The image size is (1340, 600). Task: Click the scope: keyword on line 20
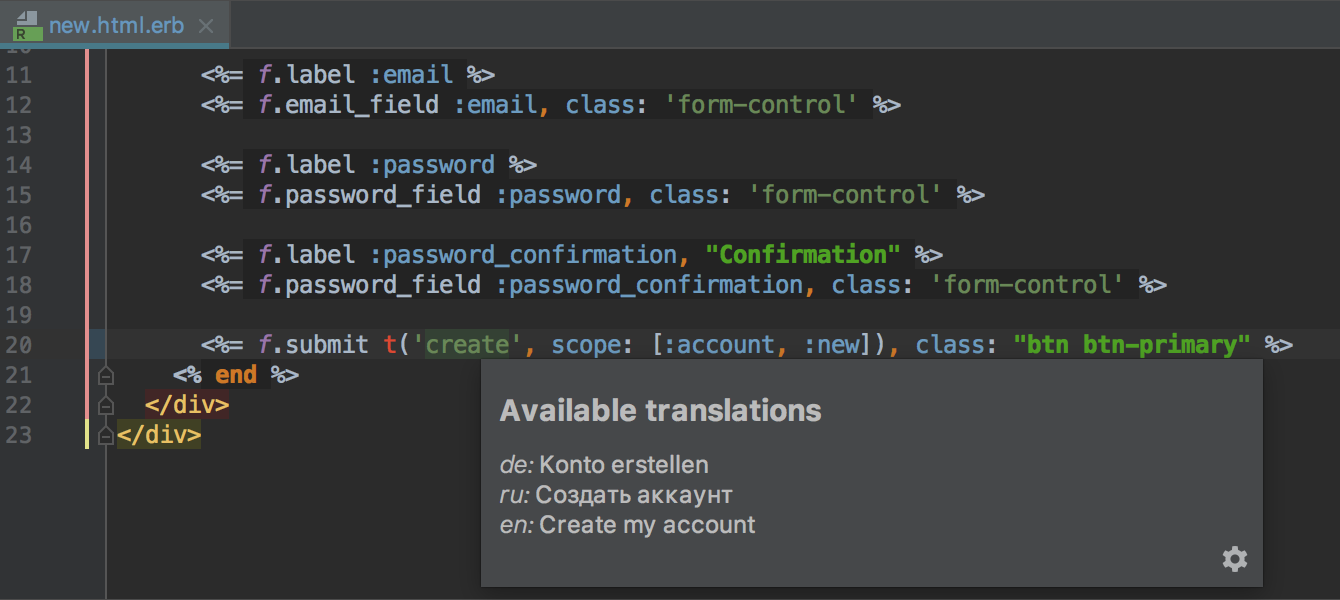point(593,345)
